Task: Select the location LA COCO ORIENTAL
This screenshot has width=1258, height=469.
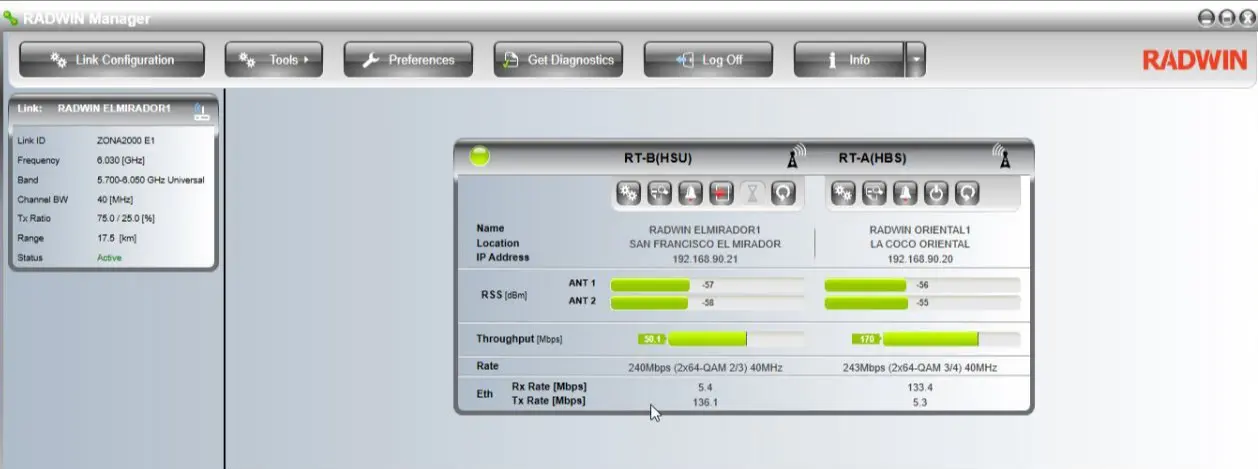Action: coord(920,244)
